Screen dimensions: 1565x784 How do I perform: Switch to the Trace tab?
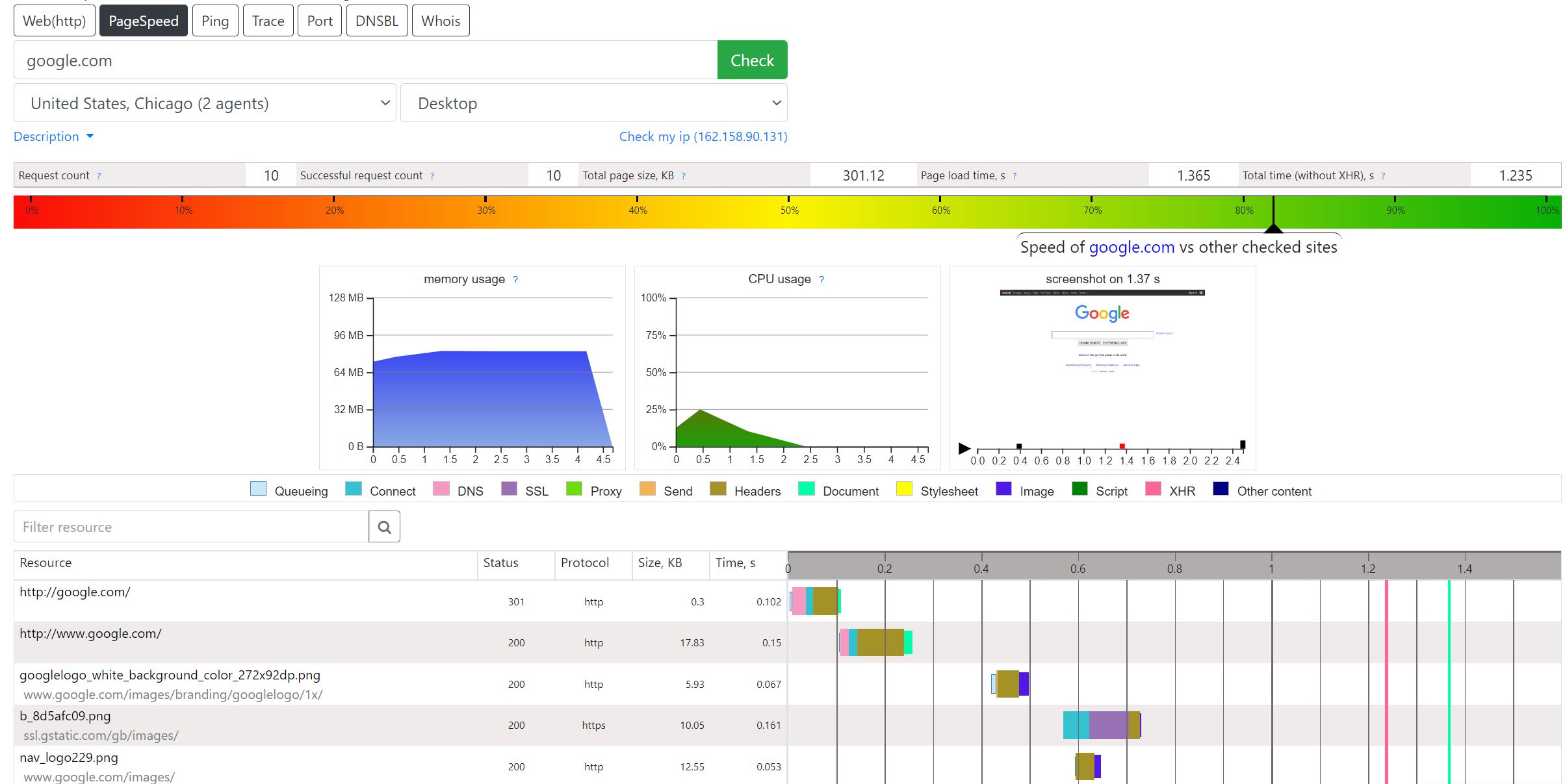(x=268, y=21)
